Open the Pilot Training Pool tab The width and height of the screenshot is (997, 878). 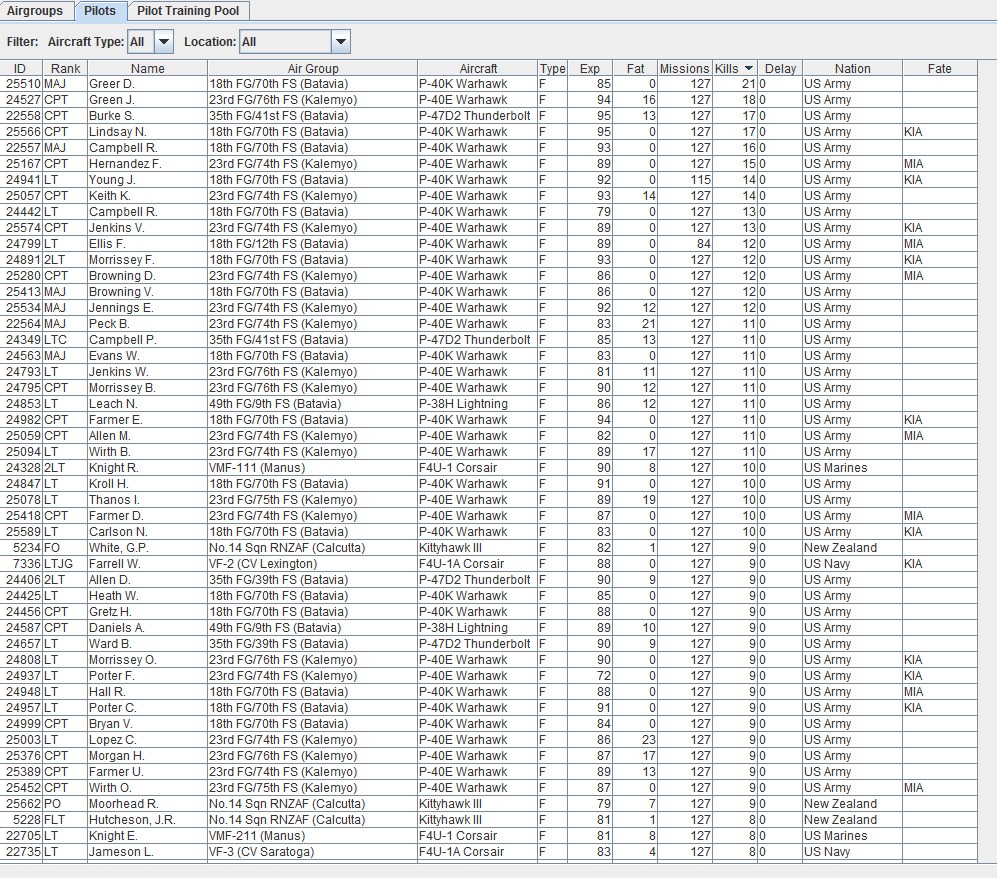[x=188, y=11]
